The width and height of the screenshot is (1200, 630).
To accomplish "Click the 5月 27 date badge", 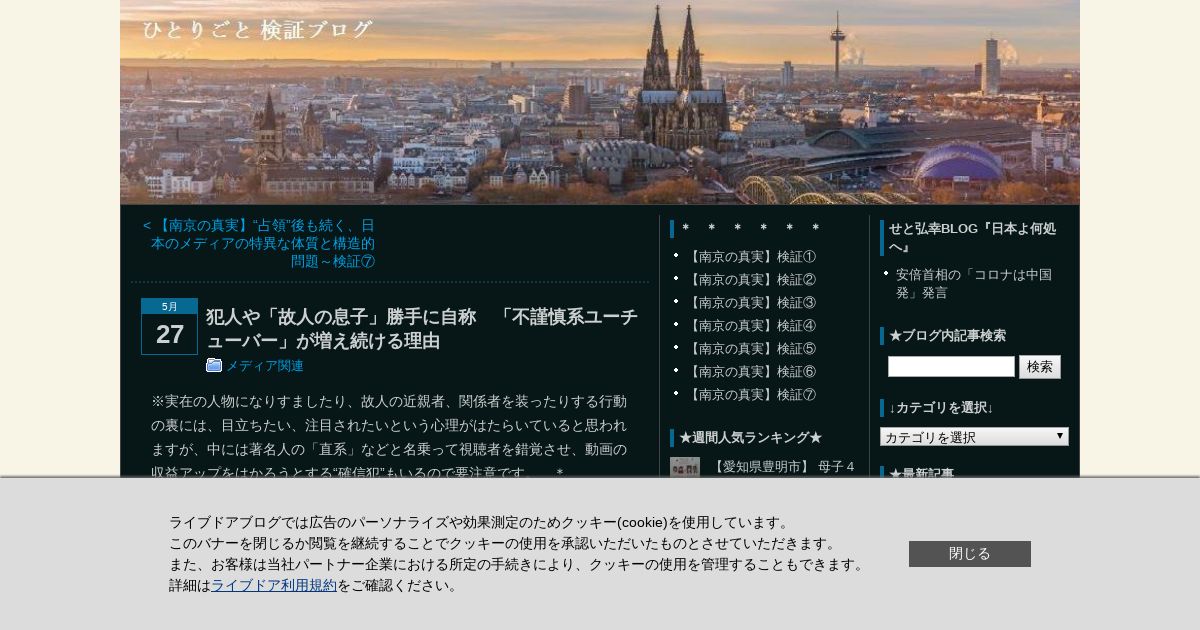I will point(169,326).
